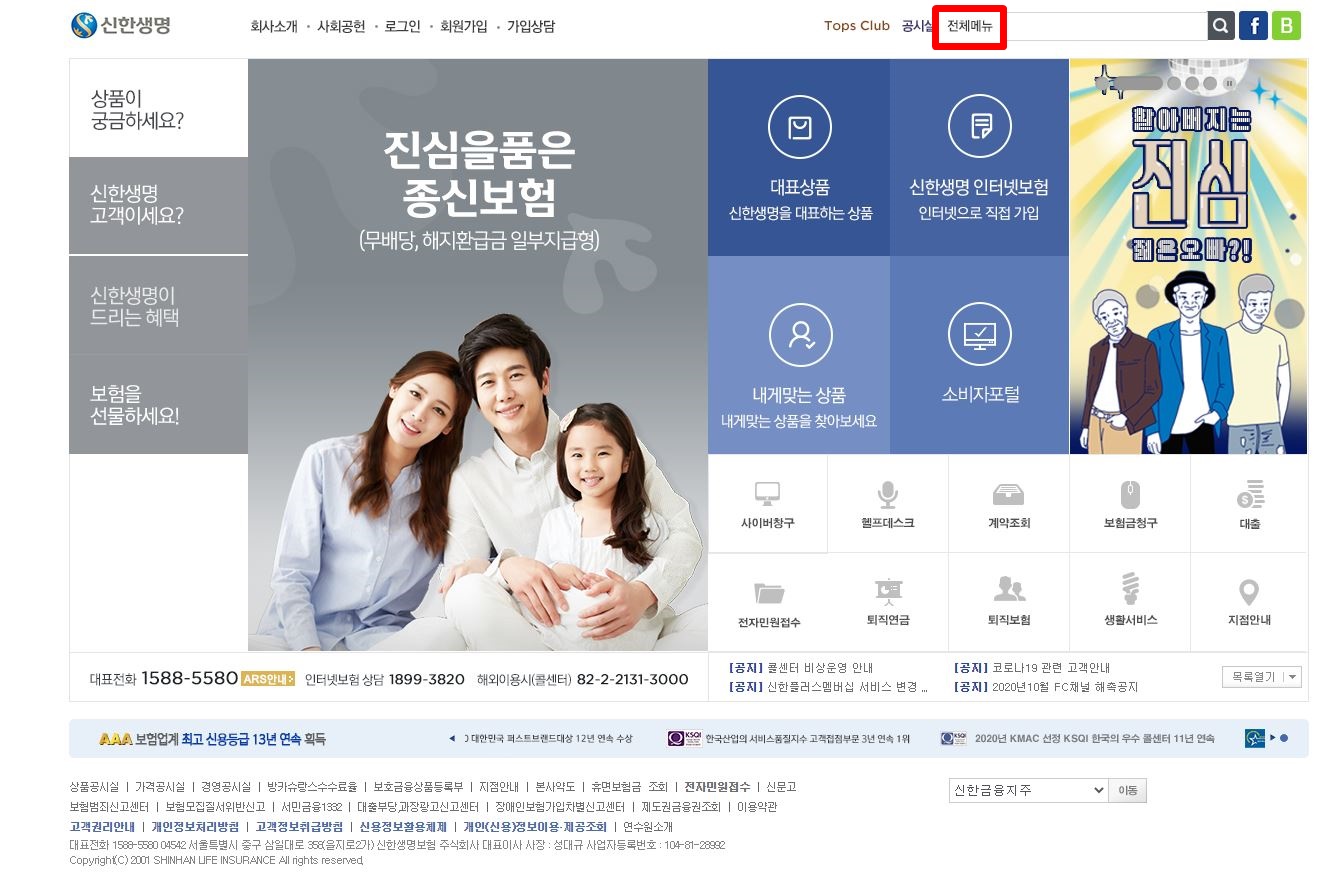Open the 신한금융지주 family site dropdown
The image size is (1336, 891).
click(x=1028, y=790)
